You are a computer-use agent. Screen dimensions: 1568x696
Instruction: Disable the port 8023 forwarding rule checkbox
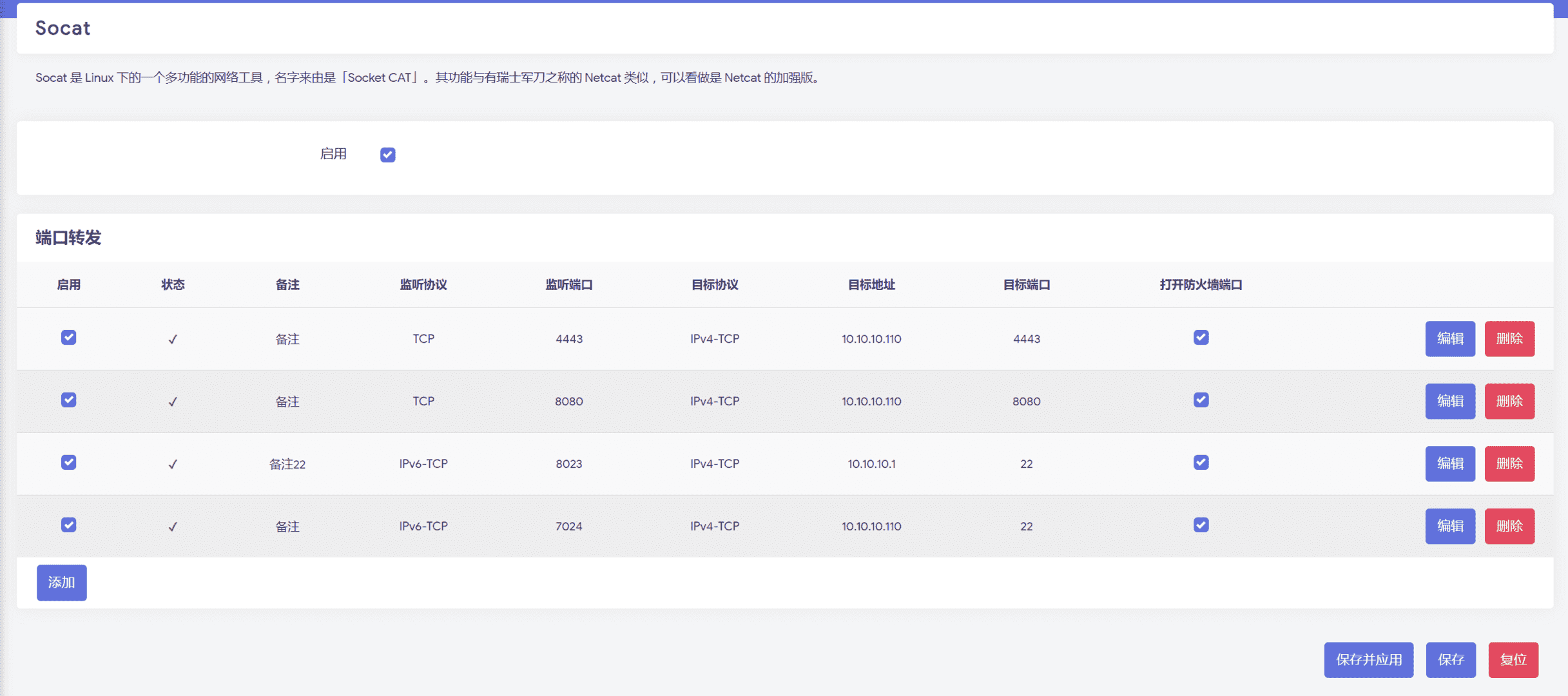tap(68, 463)
